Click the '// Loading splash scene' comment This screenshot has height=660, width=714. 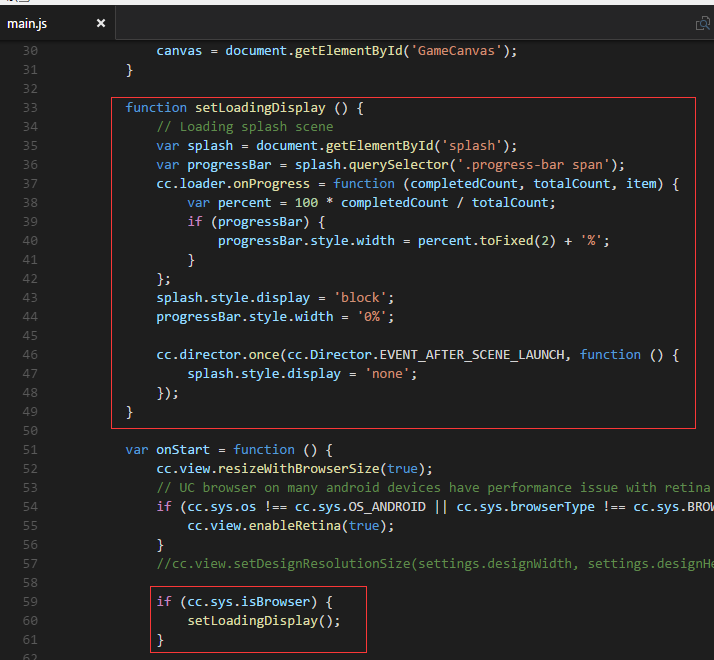click(x=245, y=126)
